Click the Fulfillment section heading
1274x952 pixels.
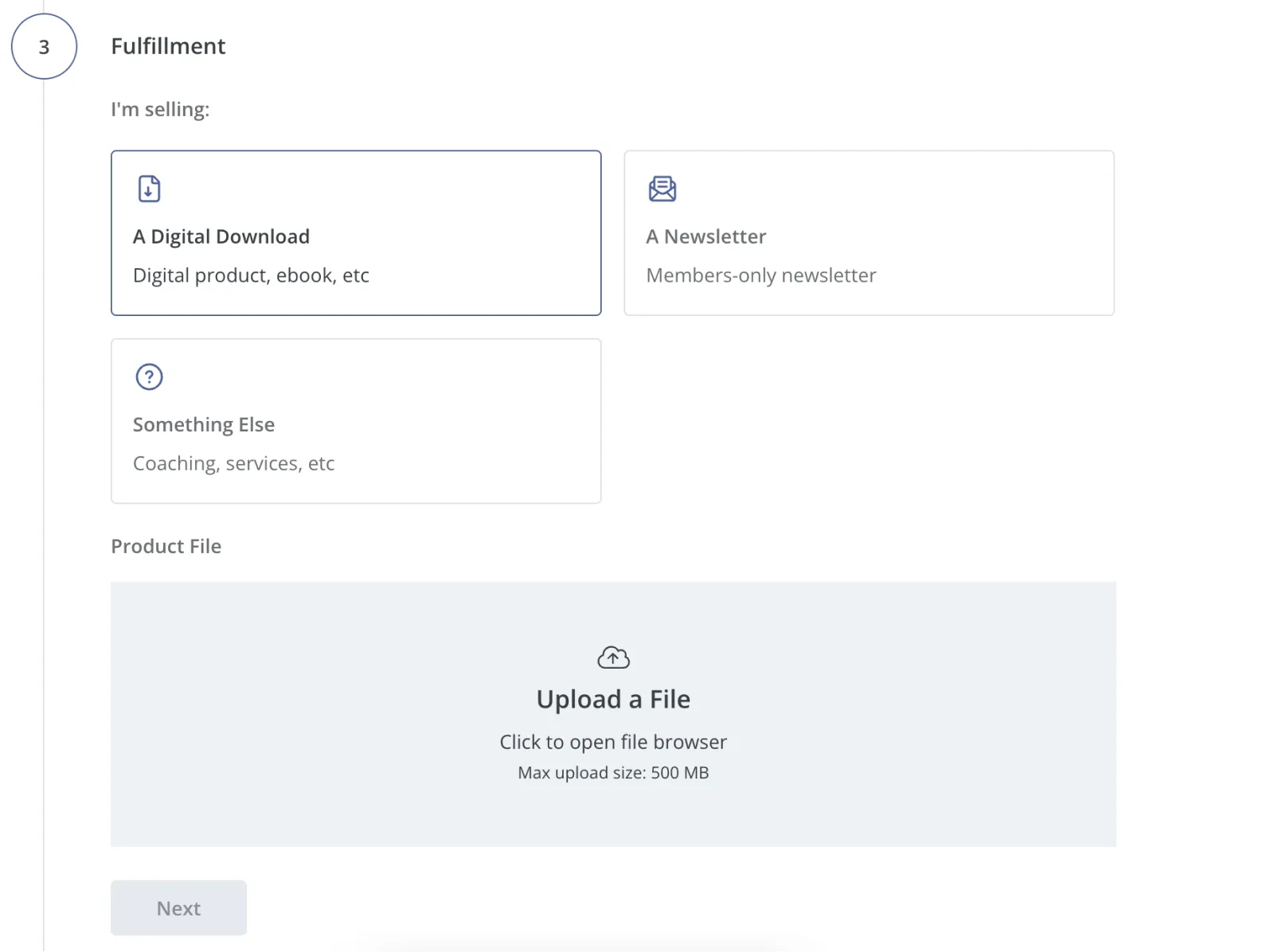point(168,46)
